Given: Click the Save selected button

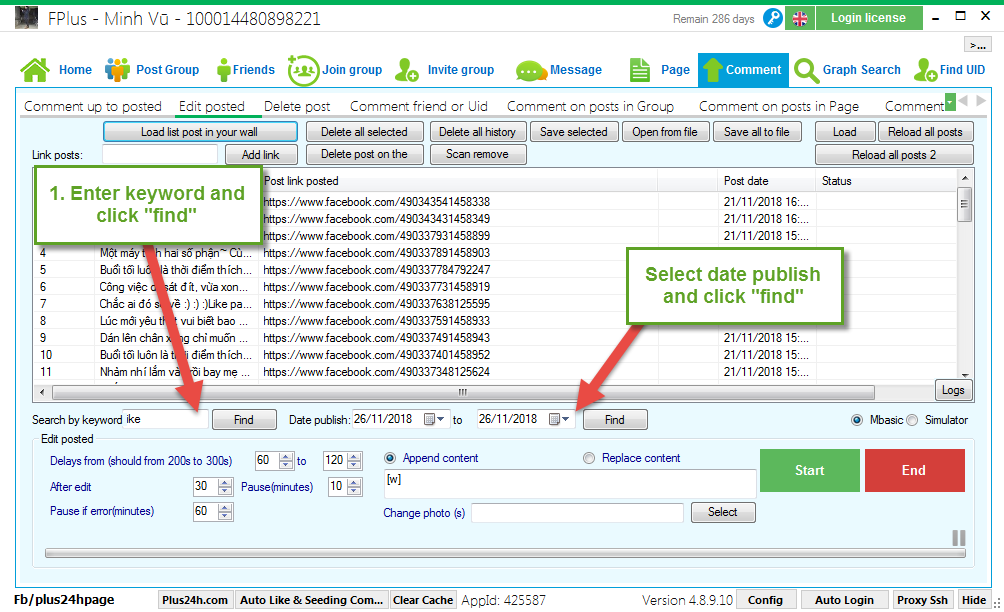Looking at the screenshot, I should [574, 132].
